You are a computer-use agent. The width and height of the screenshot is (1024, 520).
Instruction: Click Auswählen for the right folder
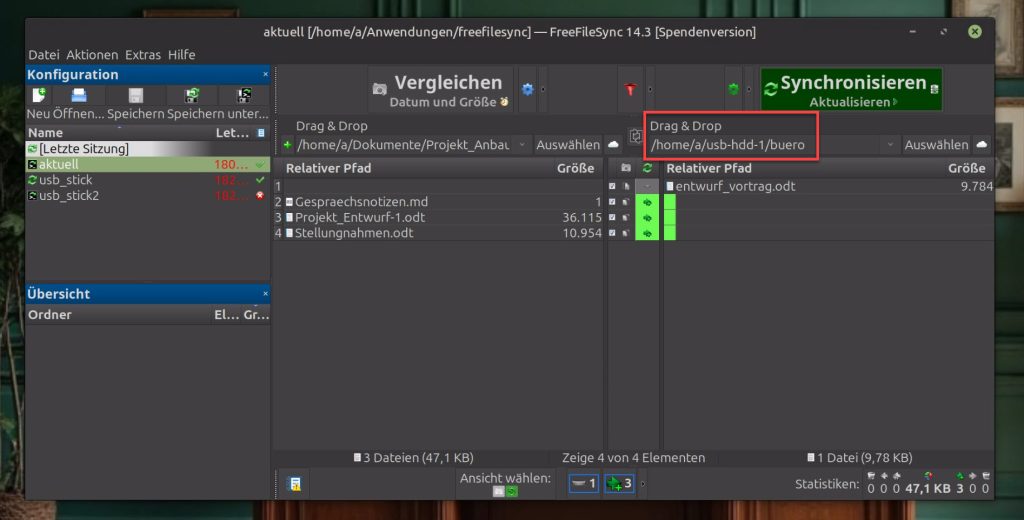(936, 144)
